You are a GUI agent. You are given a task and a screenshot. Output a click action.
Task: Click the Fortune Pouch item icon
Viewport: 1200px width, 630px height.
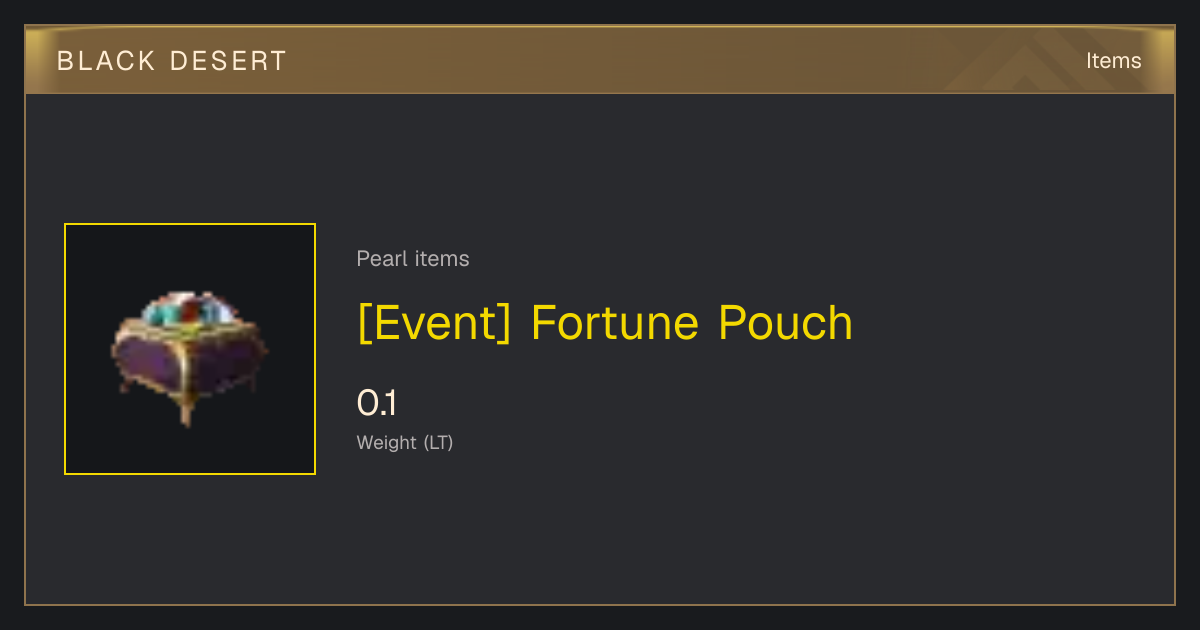[190, 357]
